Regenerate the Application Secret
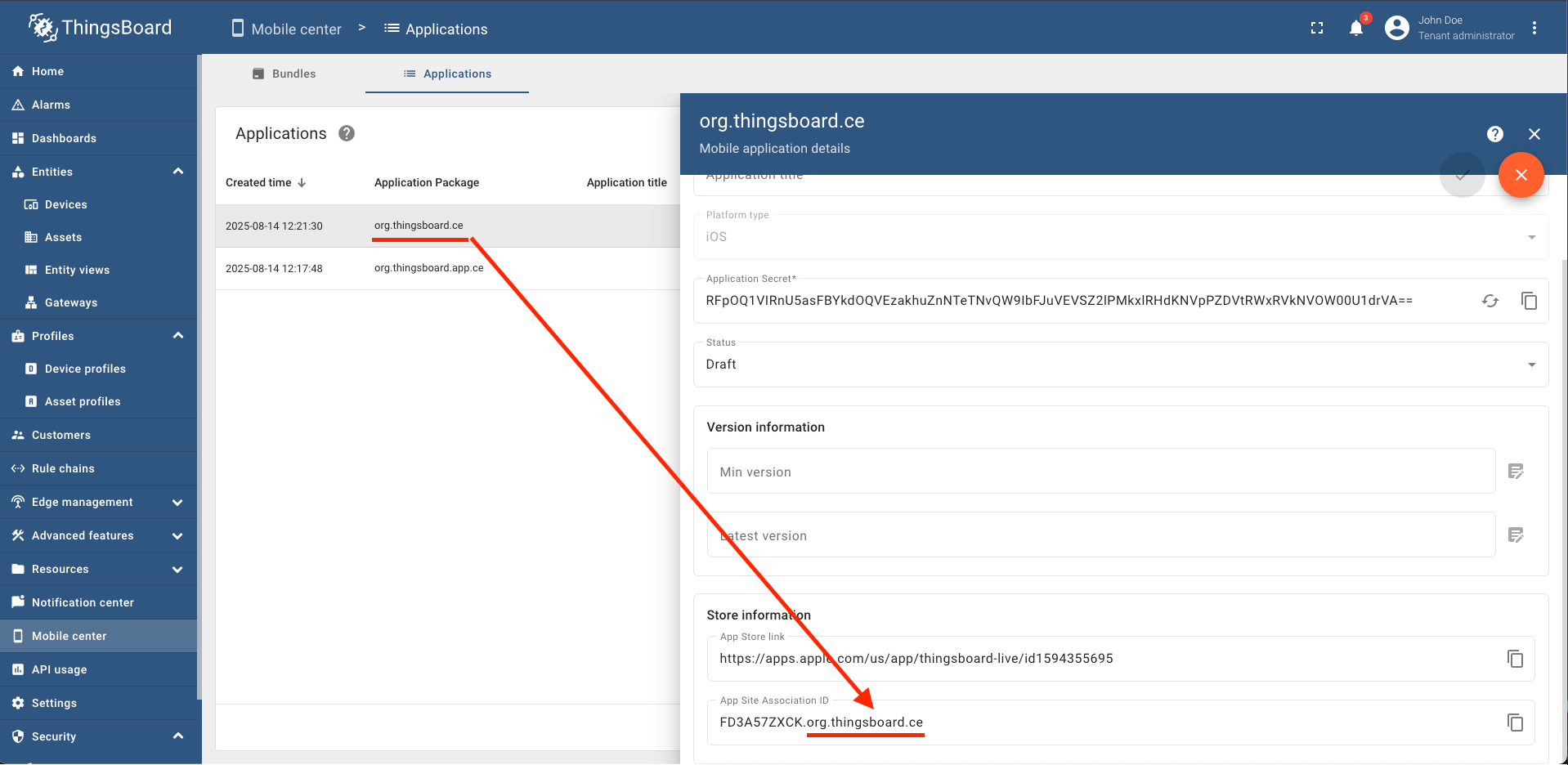 click(1490, 301)
